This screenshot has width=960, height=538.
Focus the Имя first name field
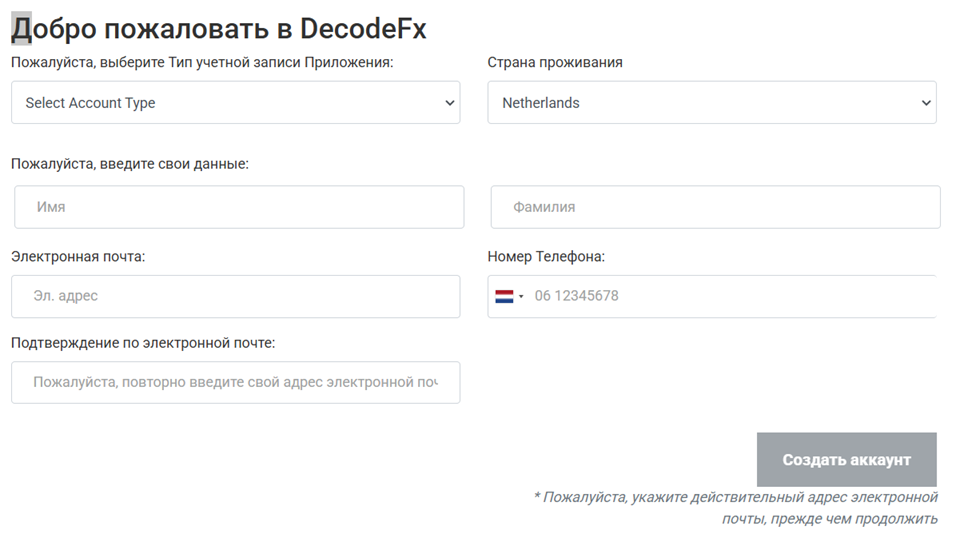[239, 207]
